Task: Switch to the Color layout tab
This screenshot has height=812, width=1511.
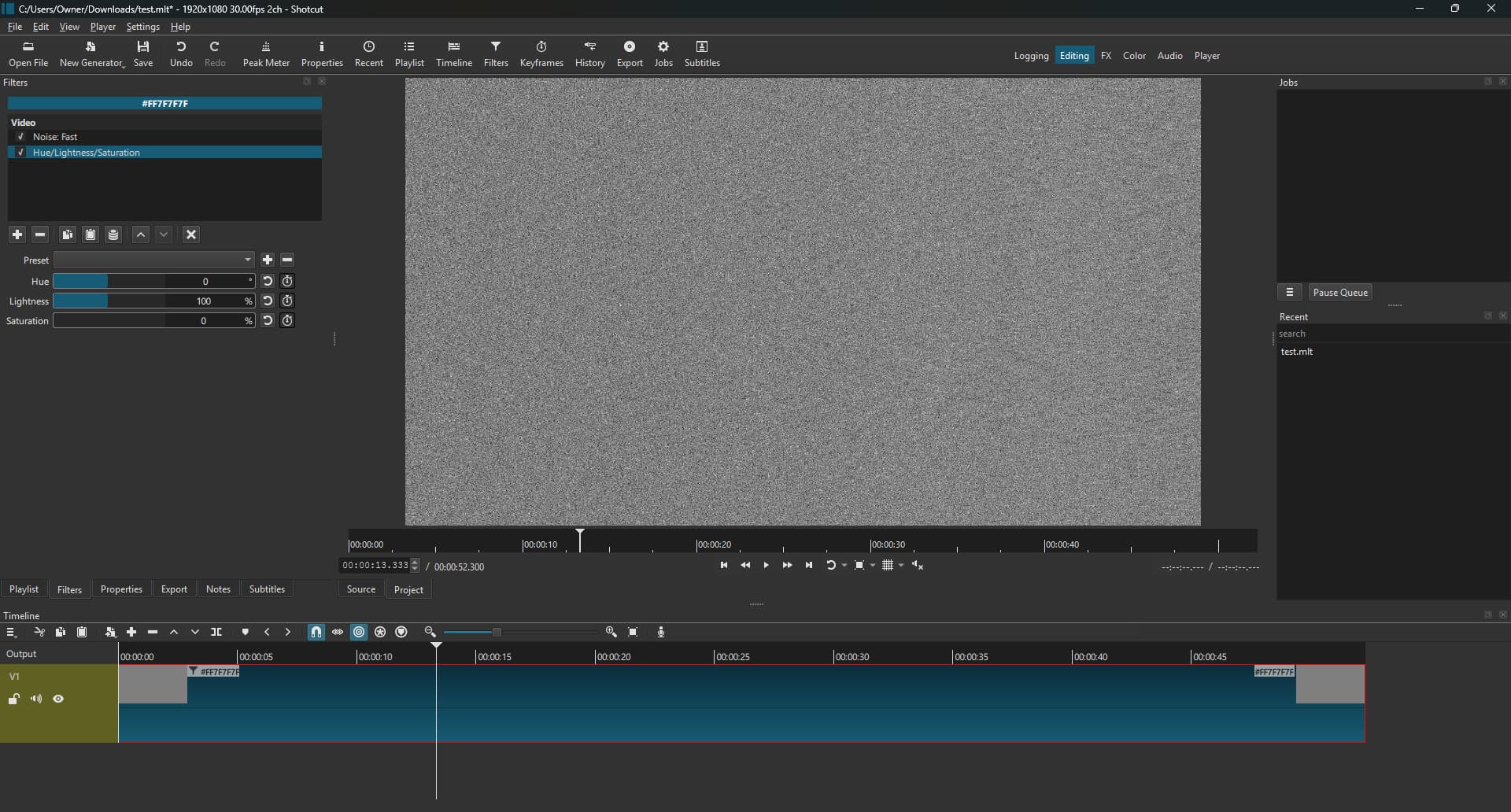Action: [x=1134, y=56]
